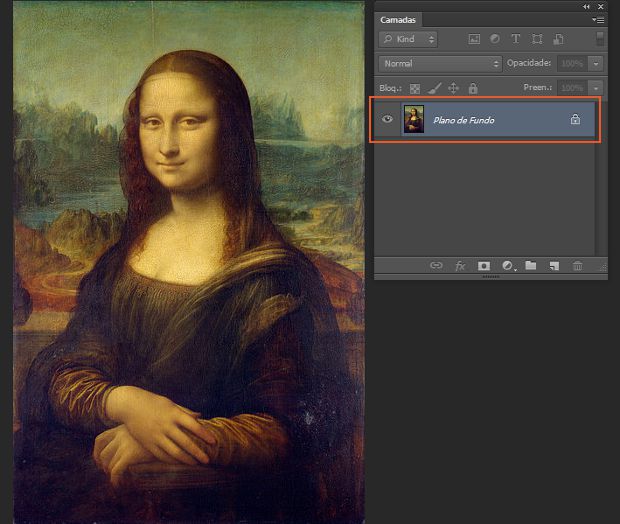Create a new layer group folder

tap(531, 266)
